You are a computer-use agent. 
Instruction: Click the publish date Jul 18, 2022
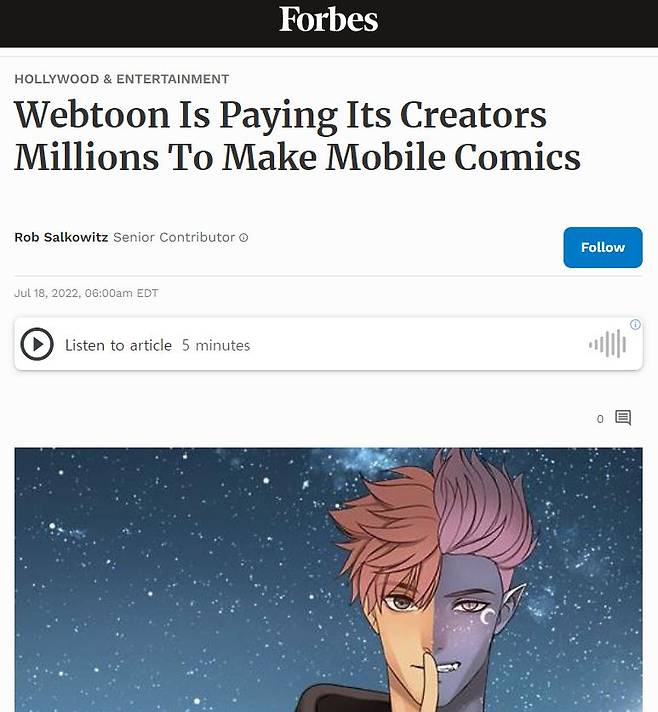click(x=48, y=293)
